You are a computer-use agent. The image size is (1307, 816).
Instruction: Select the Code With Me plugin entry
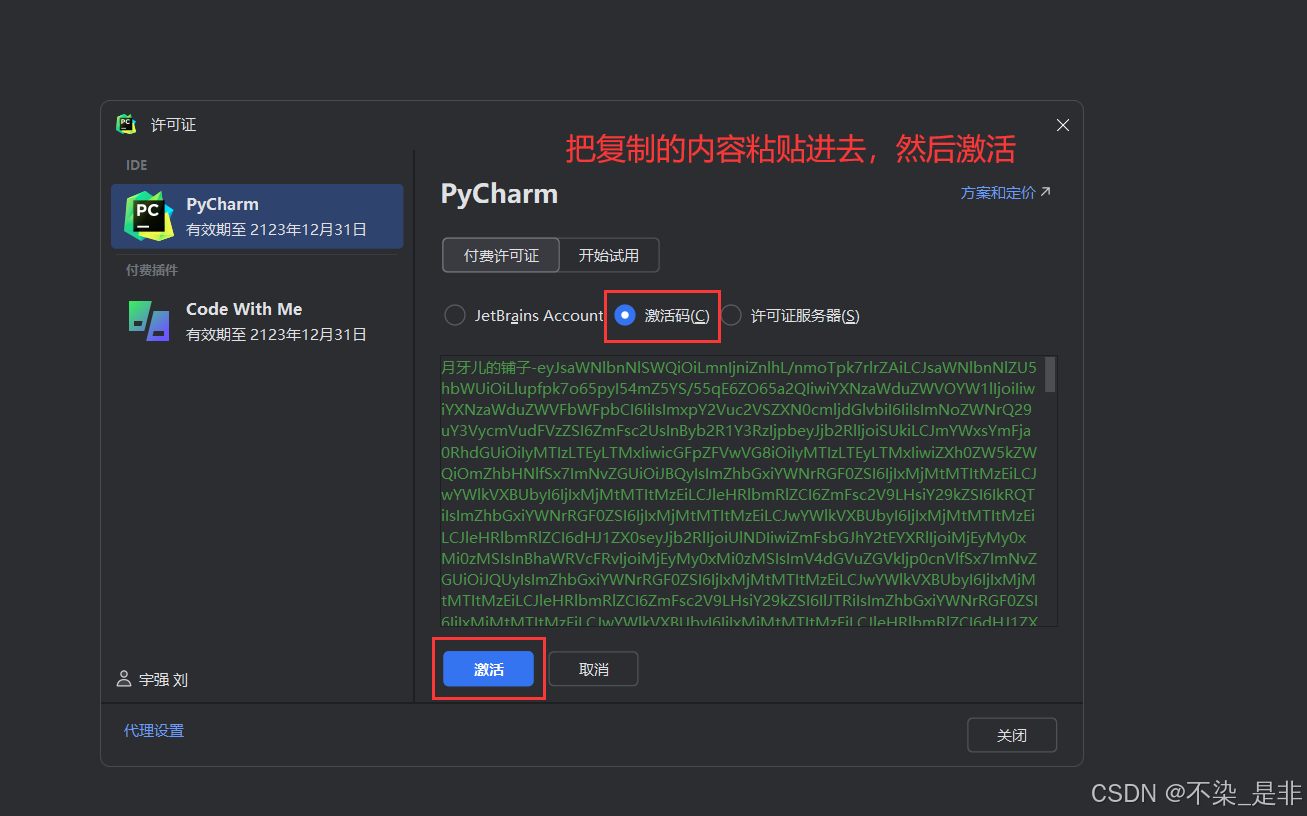tap(257, 321)
